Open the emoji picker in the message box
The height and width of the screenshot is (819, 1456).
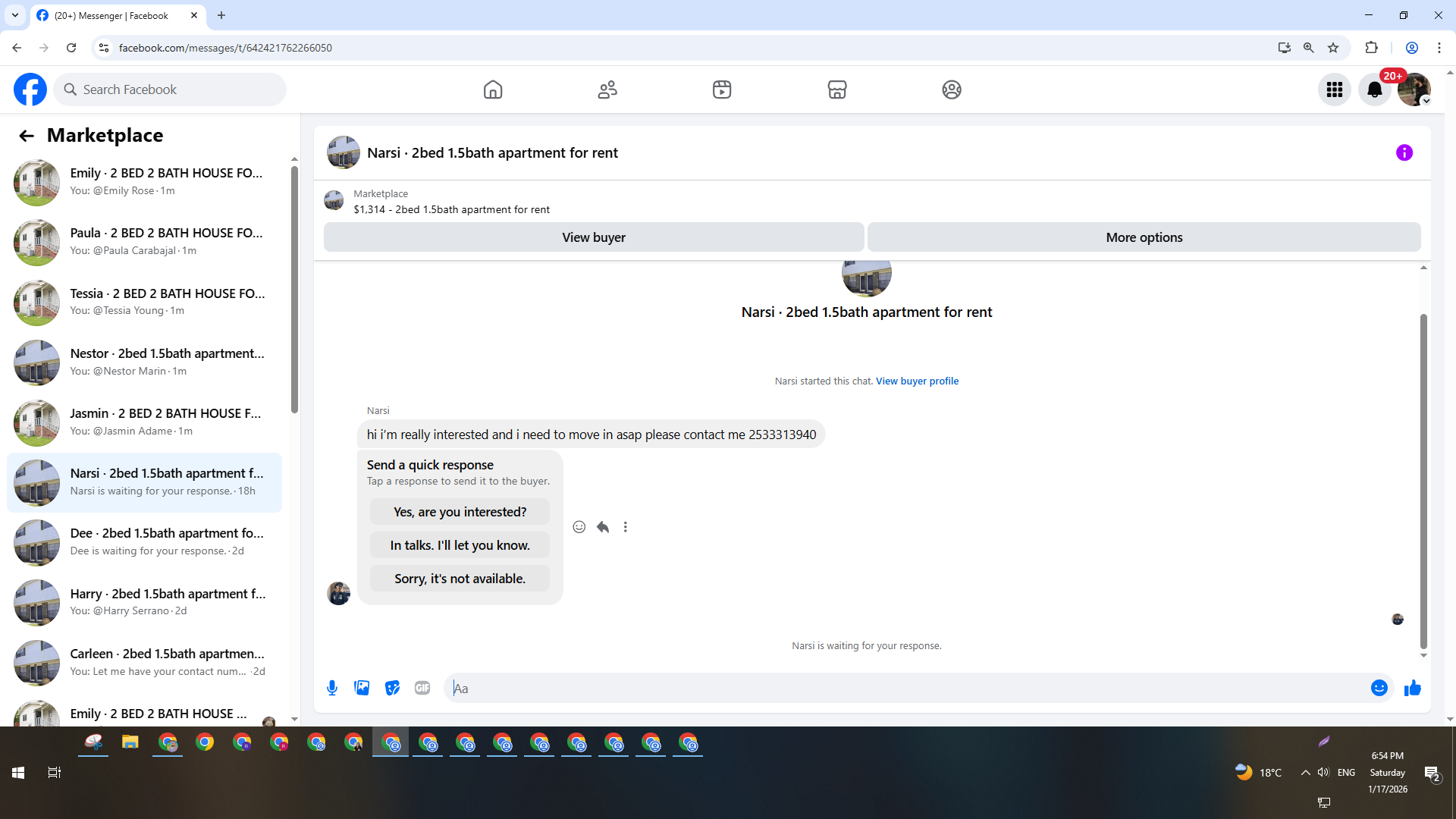click(x=1379, y=688)
